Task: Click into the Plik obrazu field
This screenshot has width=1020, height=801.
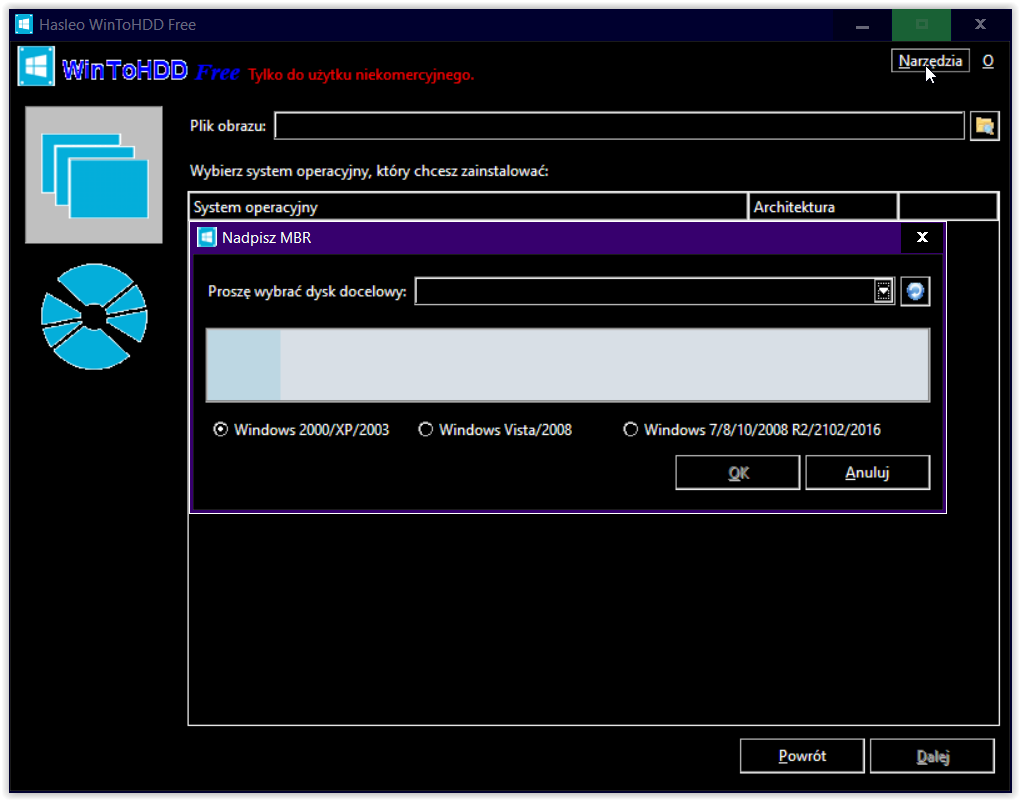Action: point(619,126)
